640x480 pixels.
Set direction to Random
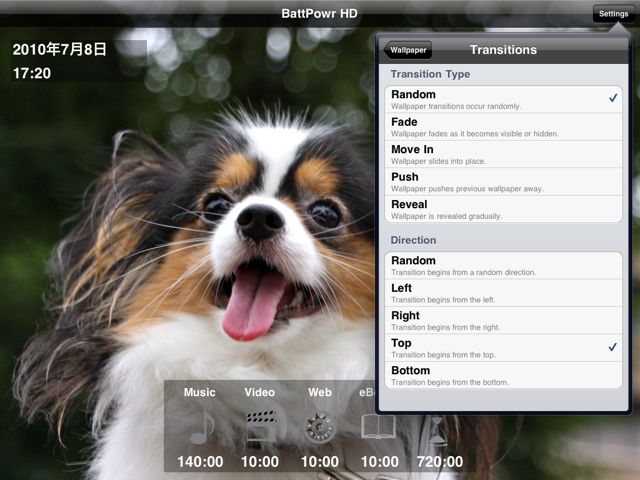503,266
